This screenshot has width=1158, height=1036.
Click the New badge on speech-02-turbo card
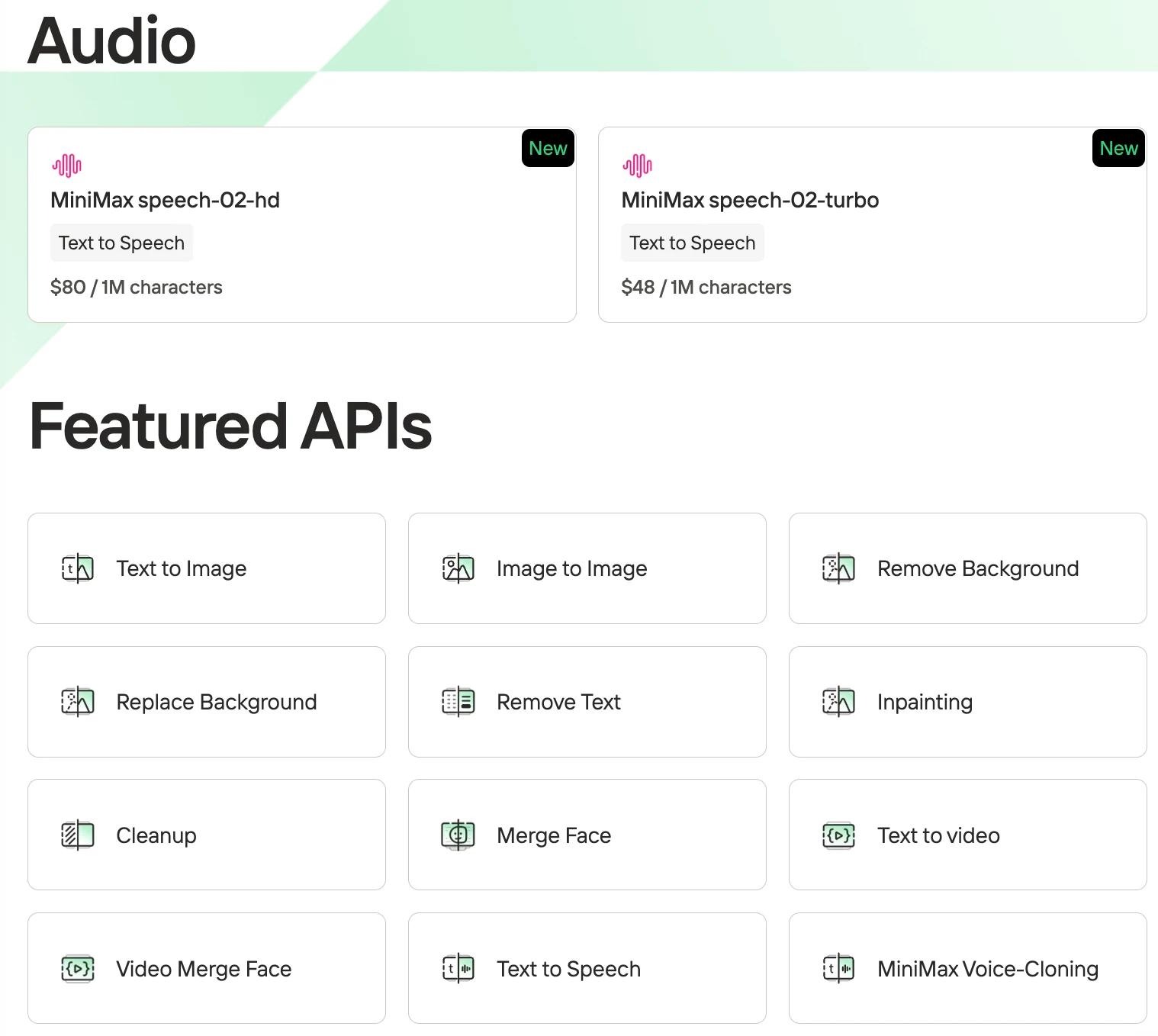1118,148
